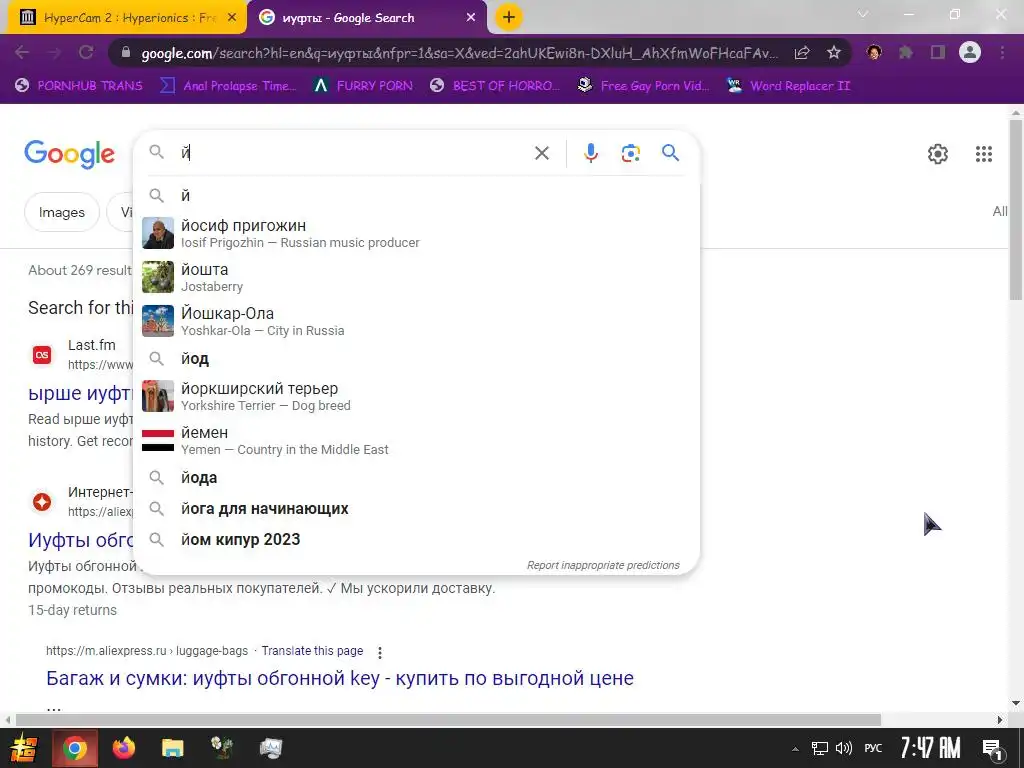Viewport: 1024px width, 768px height.
Task: Launch Firefox from the taskbar
Action: (123, 748)
